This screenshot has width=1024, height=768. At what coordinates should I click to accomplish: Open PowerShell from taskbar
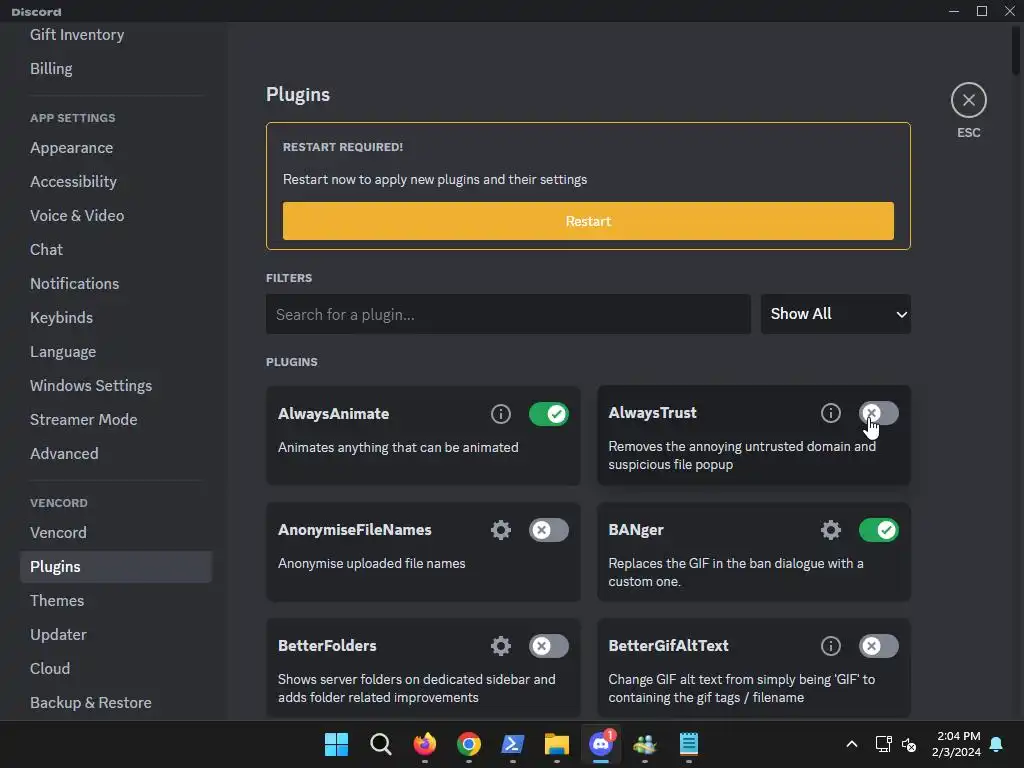(513, 744)
